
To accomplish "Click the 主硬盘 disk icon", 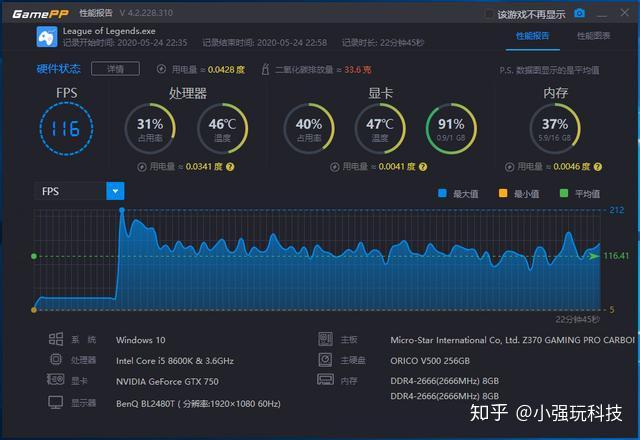I will point(325,360).
